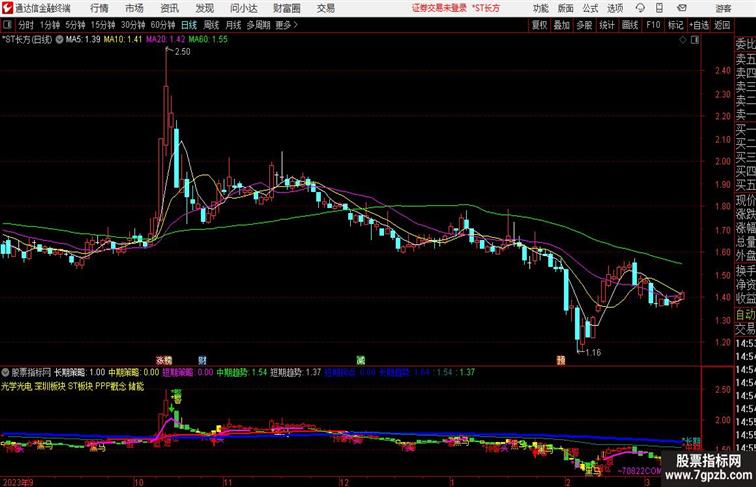Open the 交易 menu

pos(325,8)
